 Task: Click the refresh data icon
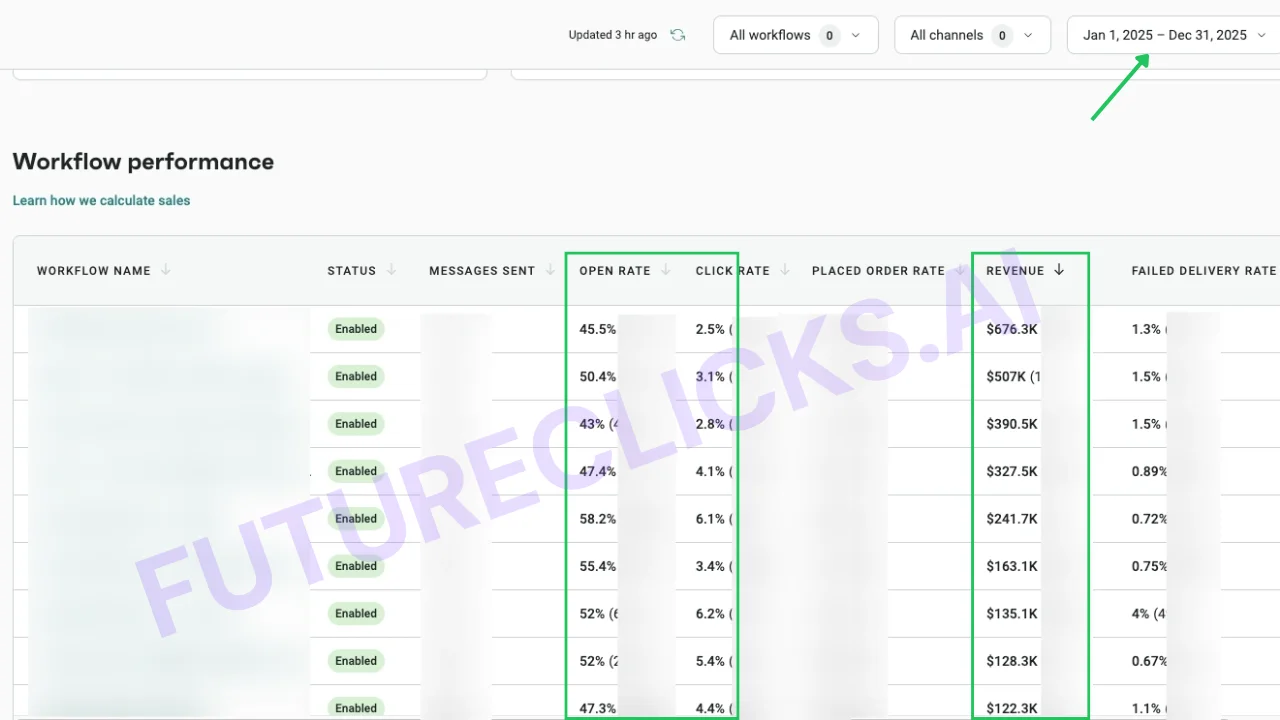[x=678, y=35]
